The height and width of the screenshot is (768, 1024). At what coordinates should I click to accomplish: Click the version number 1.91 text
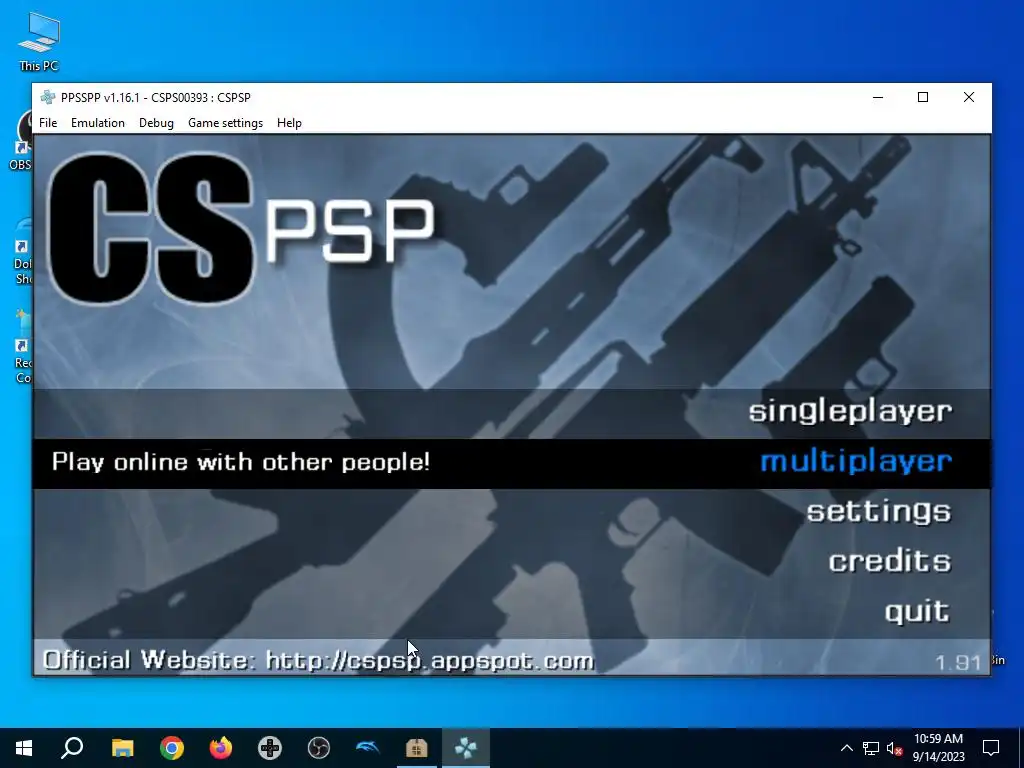point(958,662)
